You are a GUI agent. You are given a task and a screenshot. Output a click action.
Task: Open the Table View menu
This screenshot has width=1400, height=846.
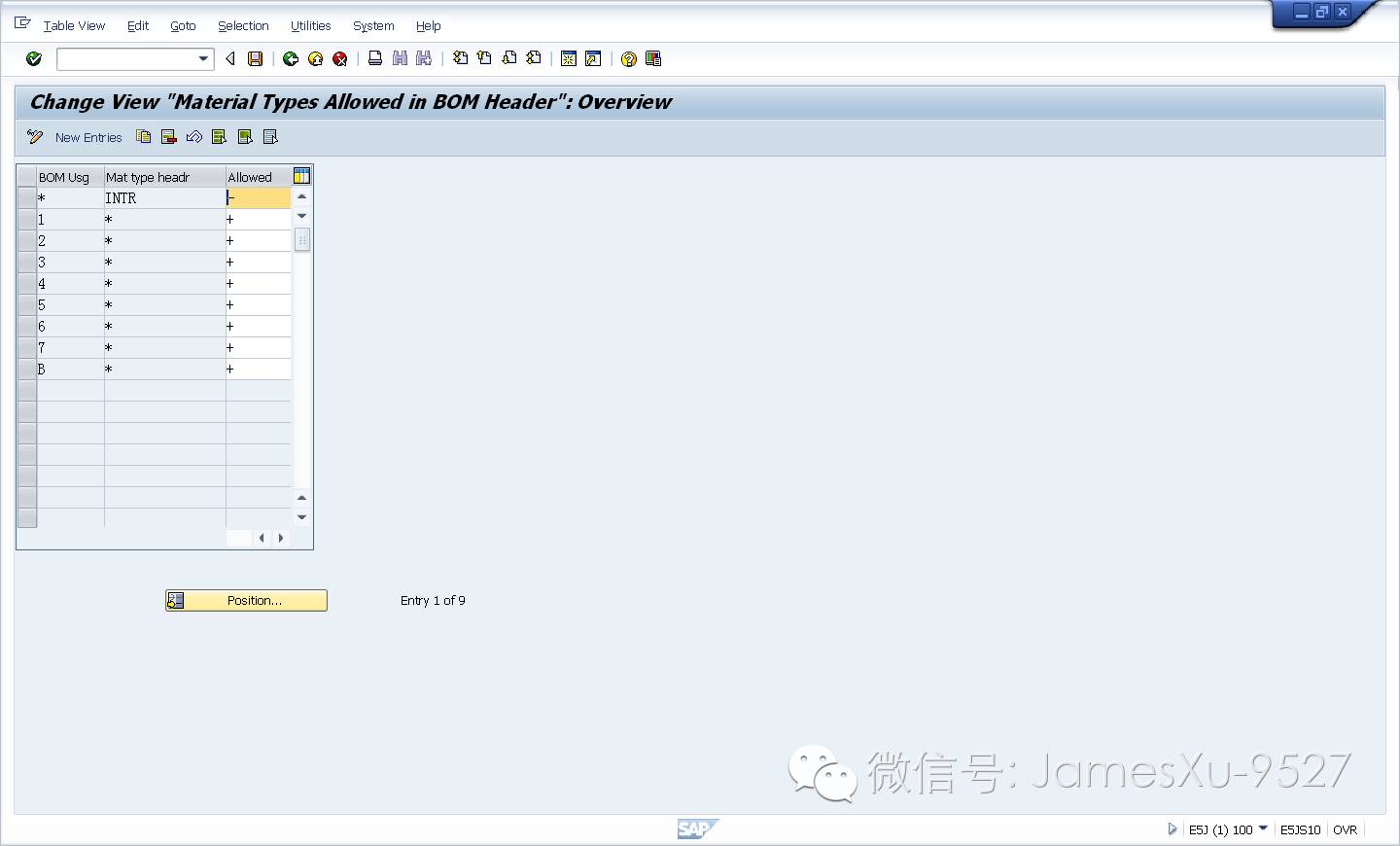(x=74, y=26)
